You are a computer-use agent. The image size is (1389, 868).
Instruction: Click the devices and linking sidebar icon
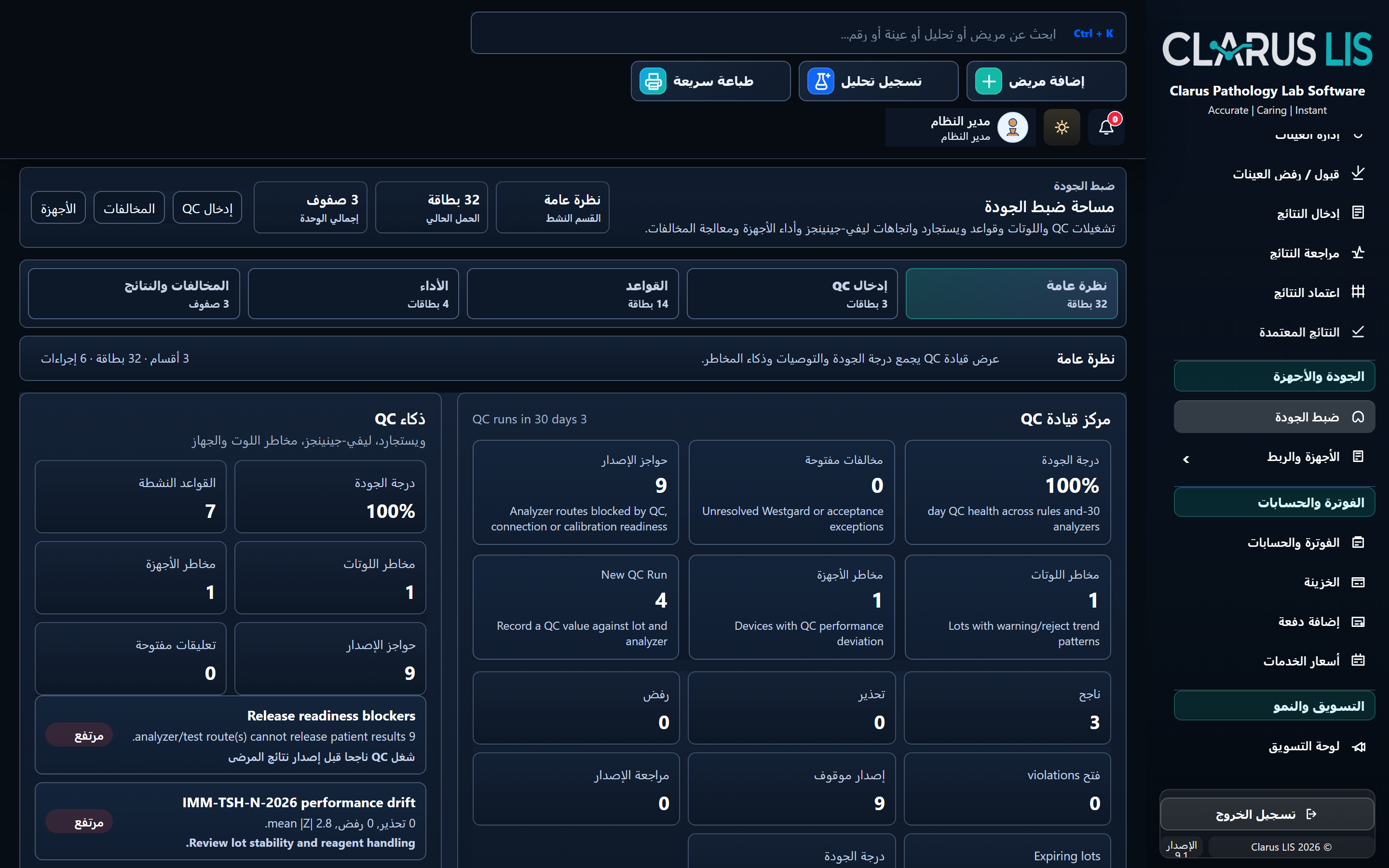pos(1358,456)
